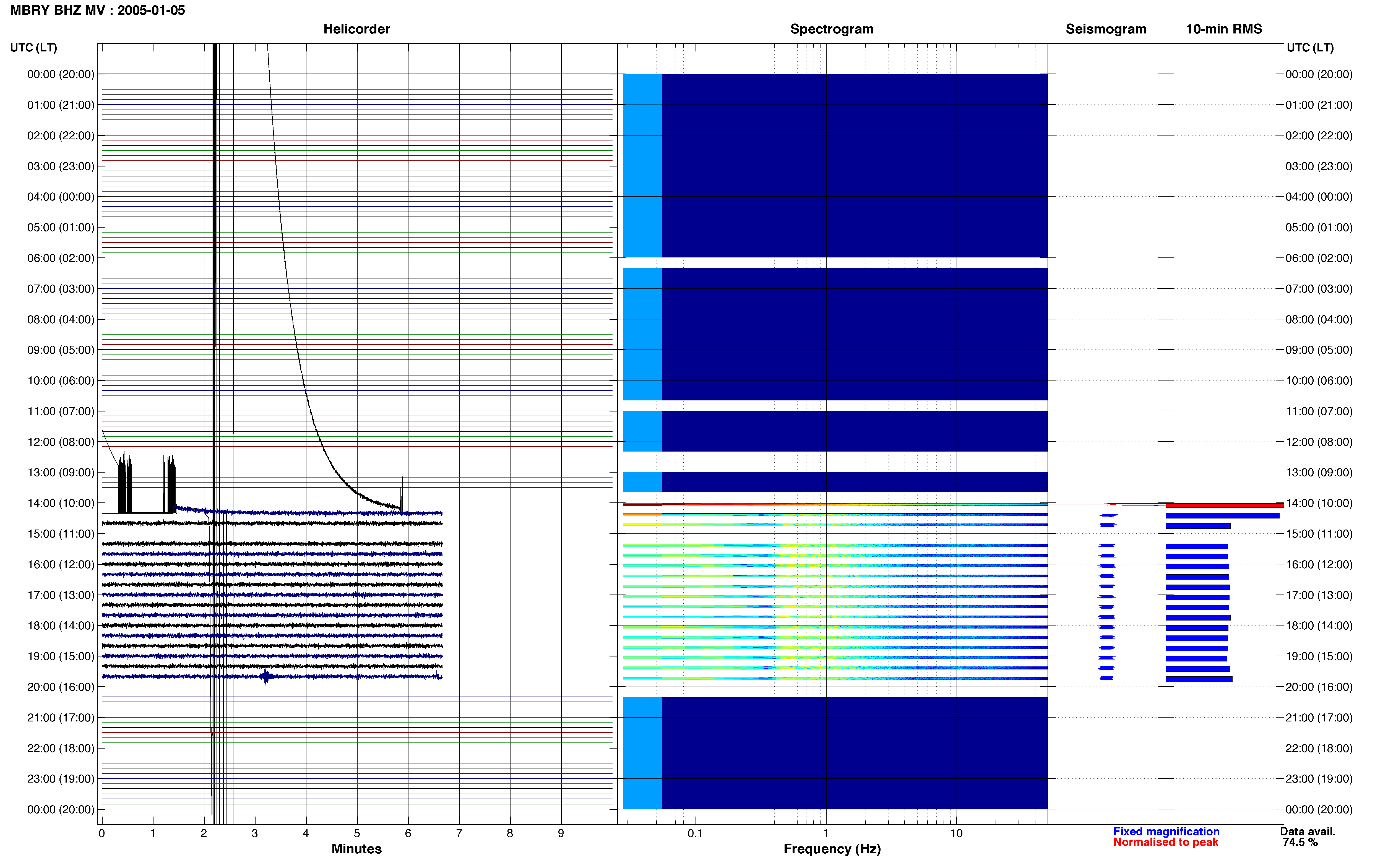Click left time label '04:00 (00:00)'
Image resolution: width=1388 pixels, height=868 pixels.
point(61,197)
